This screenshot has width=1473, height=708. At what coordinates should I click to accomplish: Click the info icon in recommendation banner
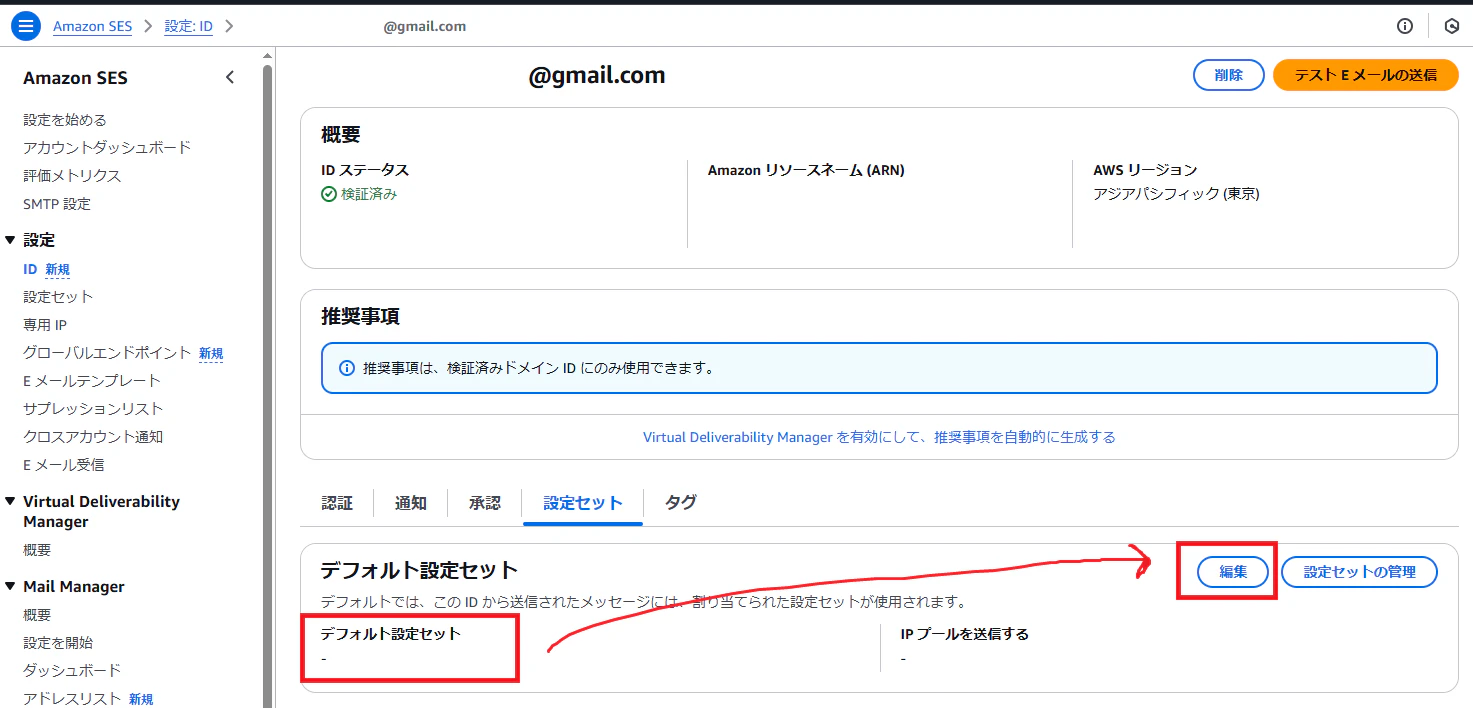pos(347,368)
